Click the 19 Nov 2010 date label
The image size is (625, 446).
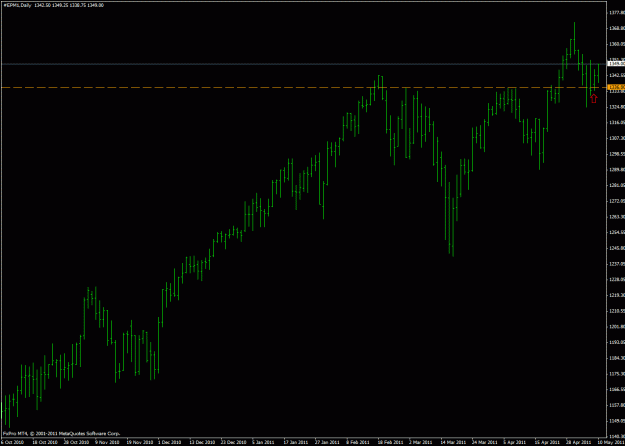point(138,442)
